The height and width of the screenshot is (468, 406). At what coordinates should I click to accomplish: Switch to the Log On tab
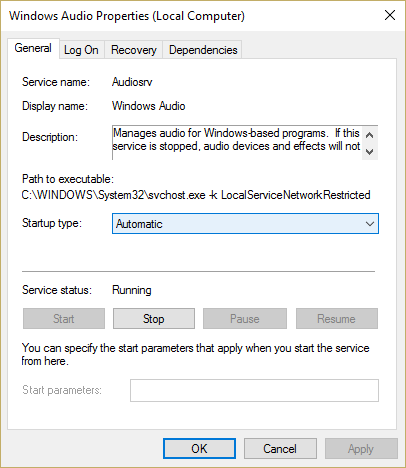[x=82, y=50]
